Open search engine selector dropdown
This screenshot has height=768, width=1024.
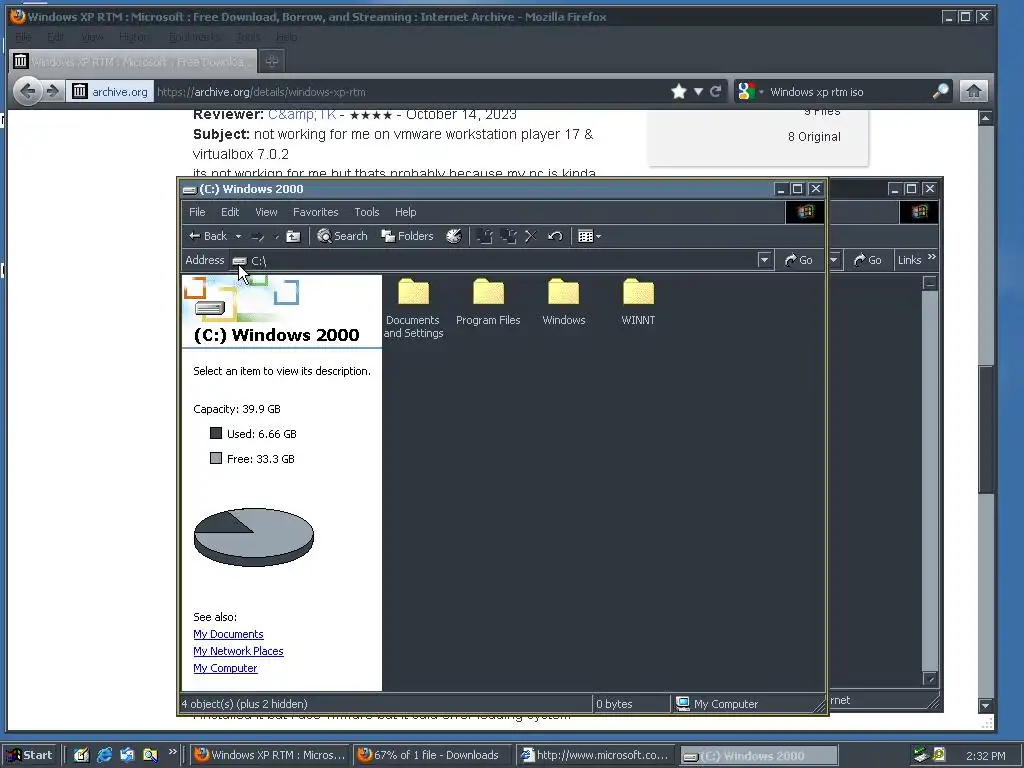coord(749,91)
